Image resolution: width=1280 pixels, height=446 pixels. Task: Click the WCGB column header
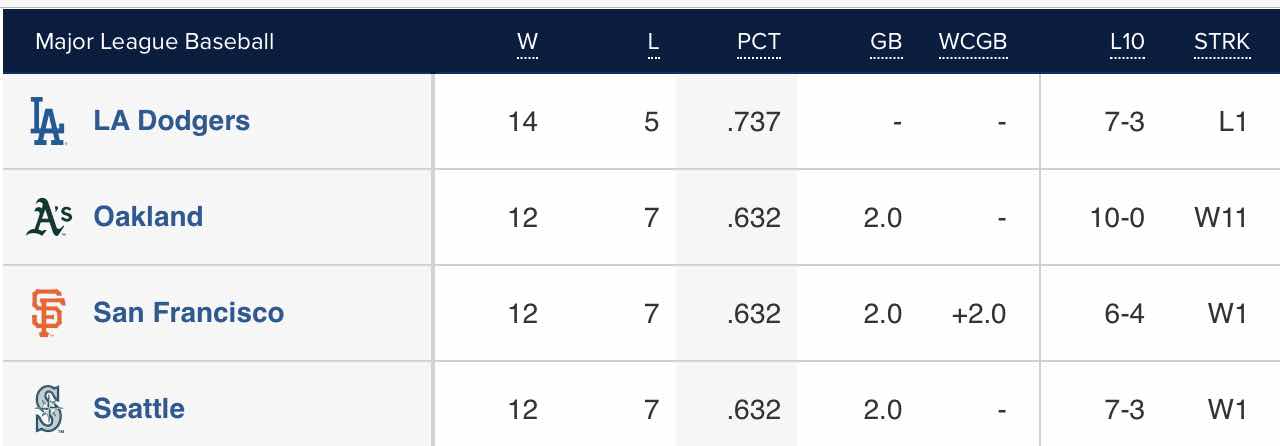(x=972, y=42)
